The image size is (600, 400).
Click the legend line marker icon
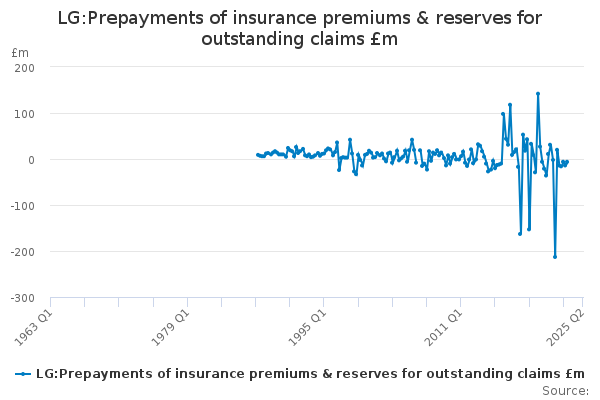point(22,374)
